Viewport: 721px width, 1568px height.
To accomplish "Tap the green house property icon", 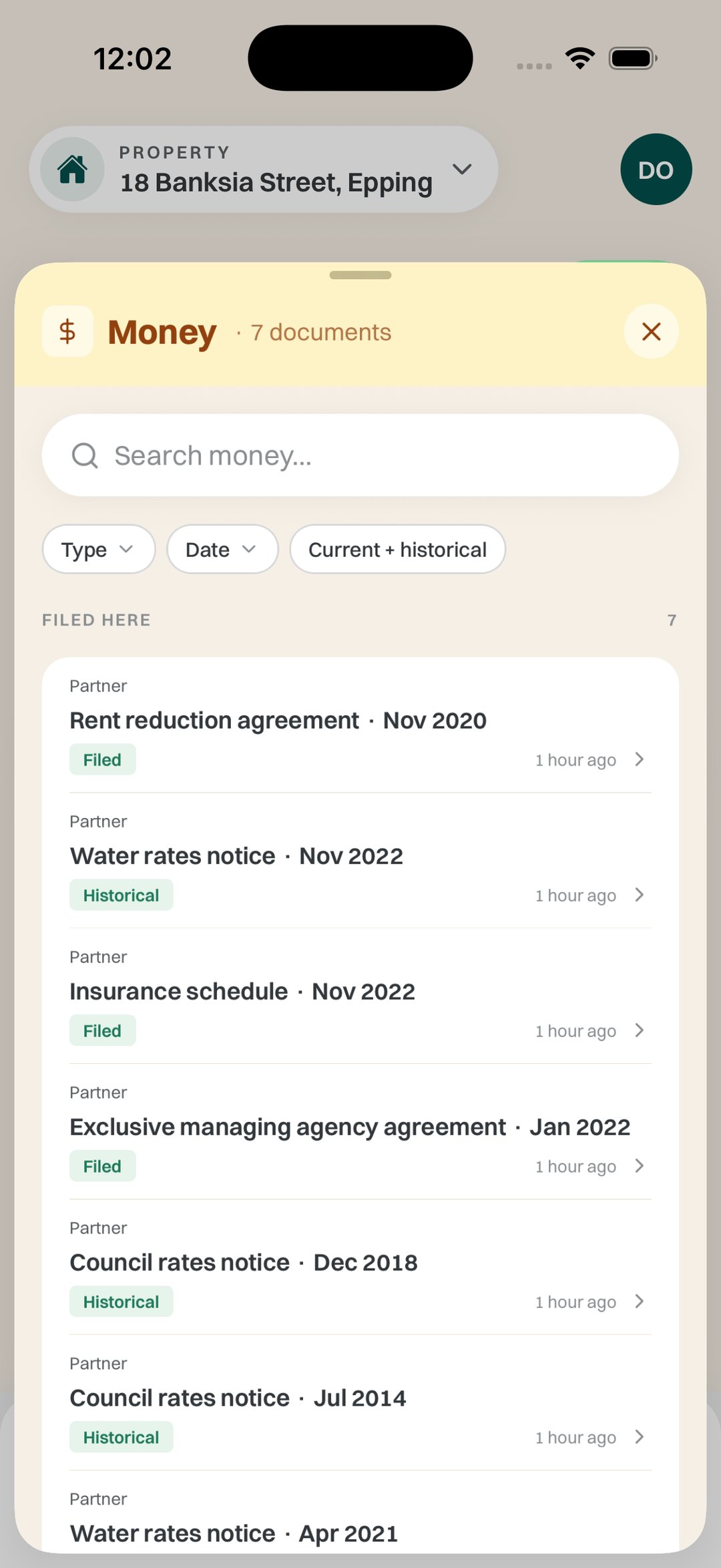I will click(x=72, y=169).
